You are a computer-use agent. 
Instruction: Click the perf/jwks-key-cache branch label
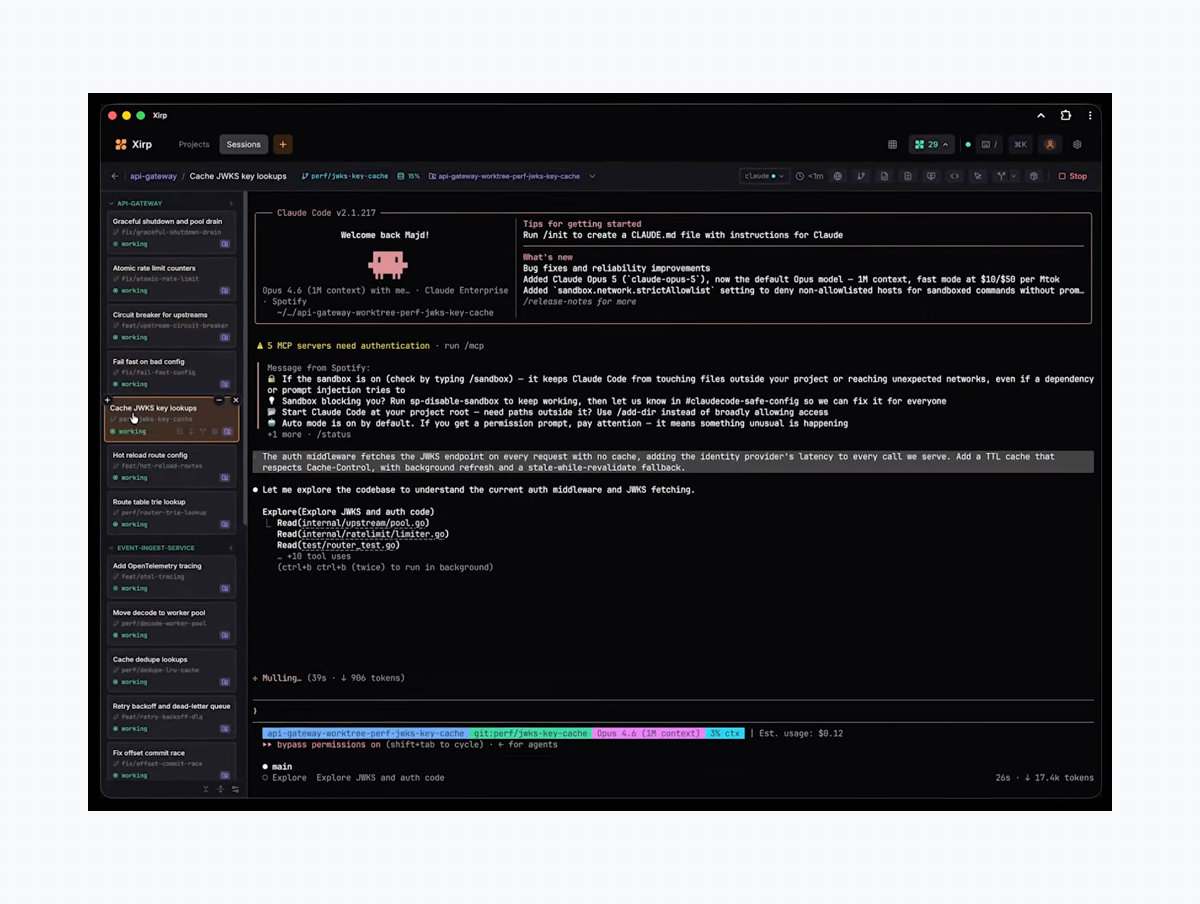click(345, 176)
